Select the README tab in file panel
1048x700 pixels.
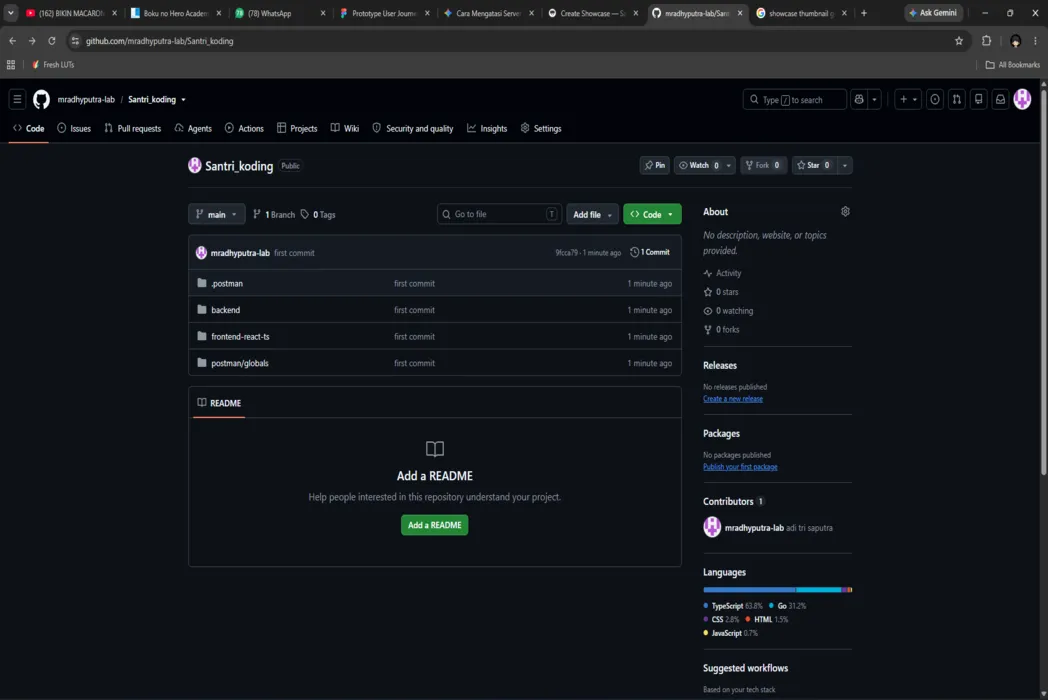[219, 403]
